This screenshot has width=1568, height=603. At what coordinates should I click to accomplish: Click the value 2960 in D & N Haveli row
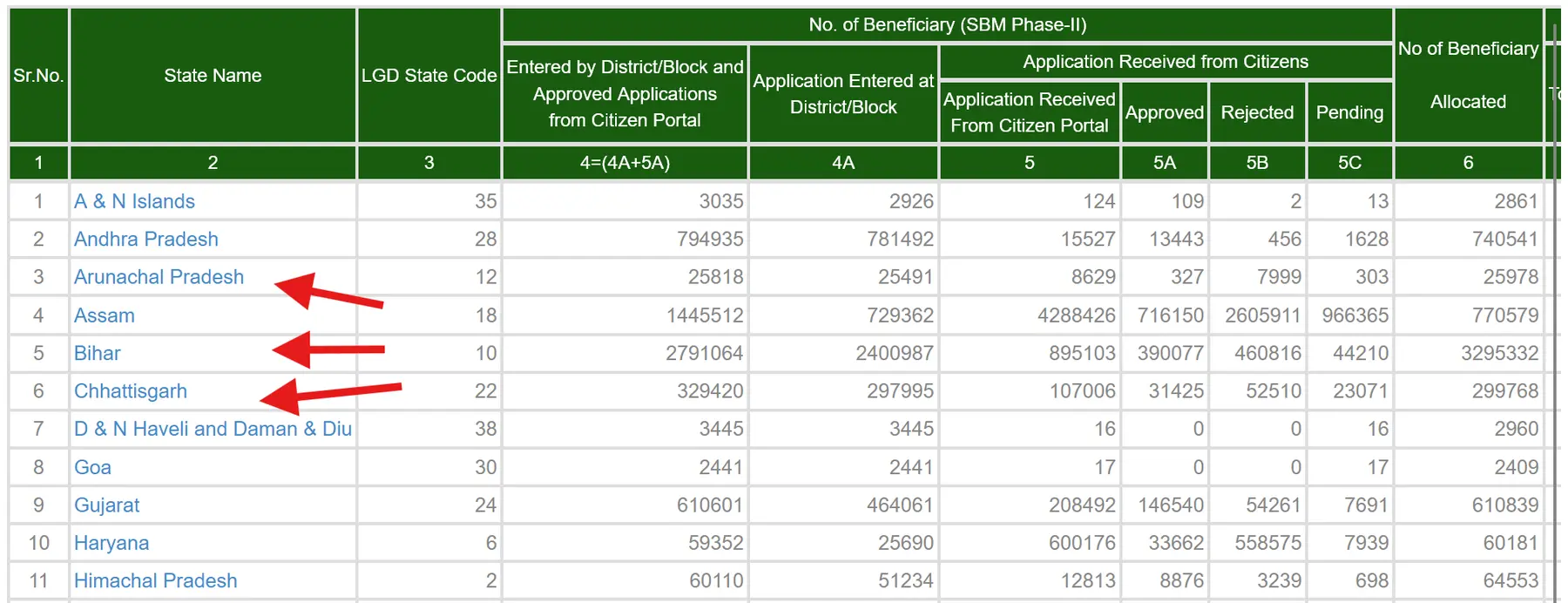point(1516,429)
